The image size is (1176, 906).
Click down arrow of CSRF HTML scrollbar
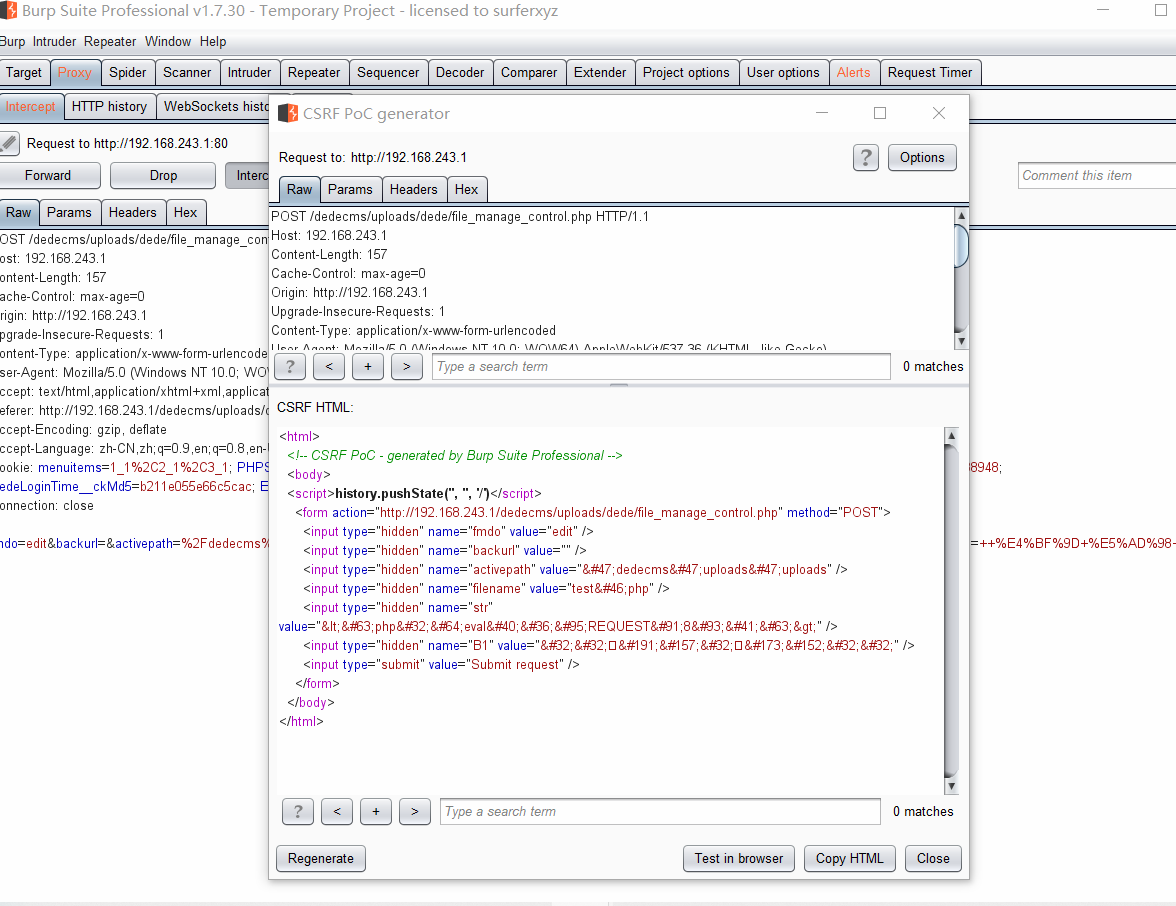(951, 786)
